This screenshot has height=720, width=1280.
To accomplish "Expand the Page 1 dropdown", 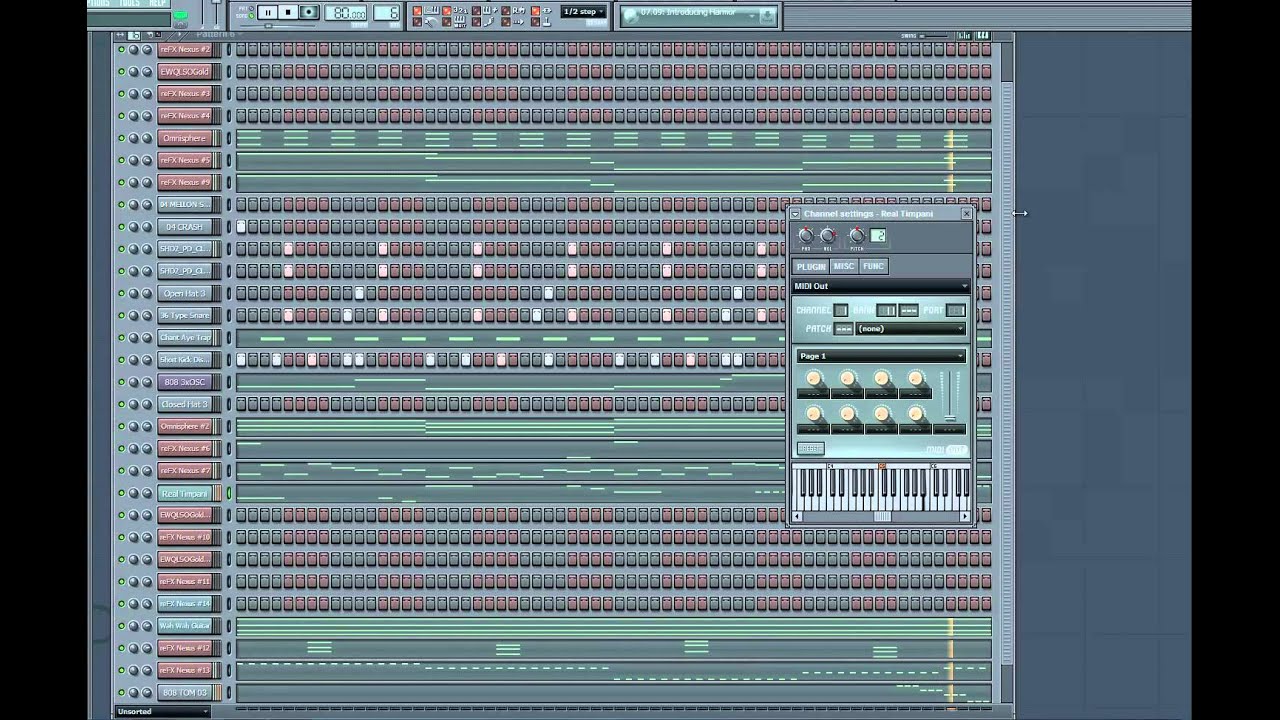I will tap(881, 356).
